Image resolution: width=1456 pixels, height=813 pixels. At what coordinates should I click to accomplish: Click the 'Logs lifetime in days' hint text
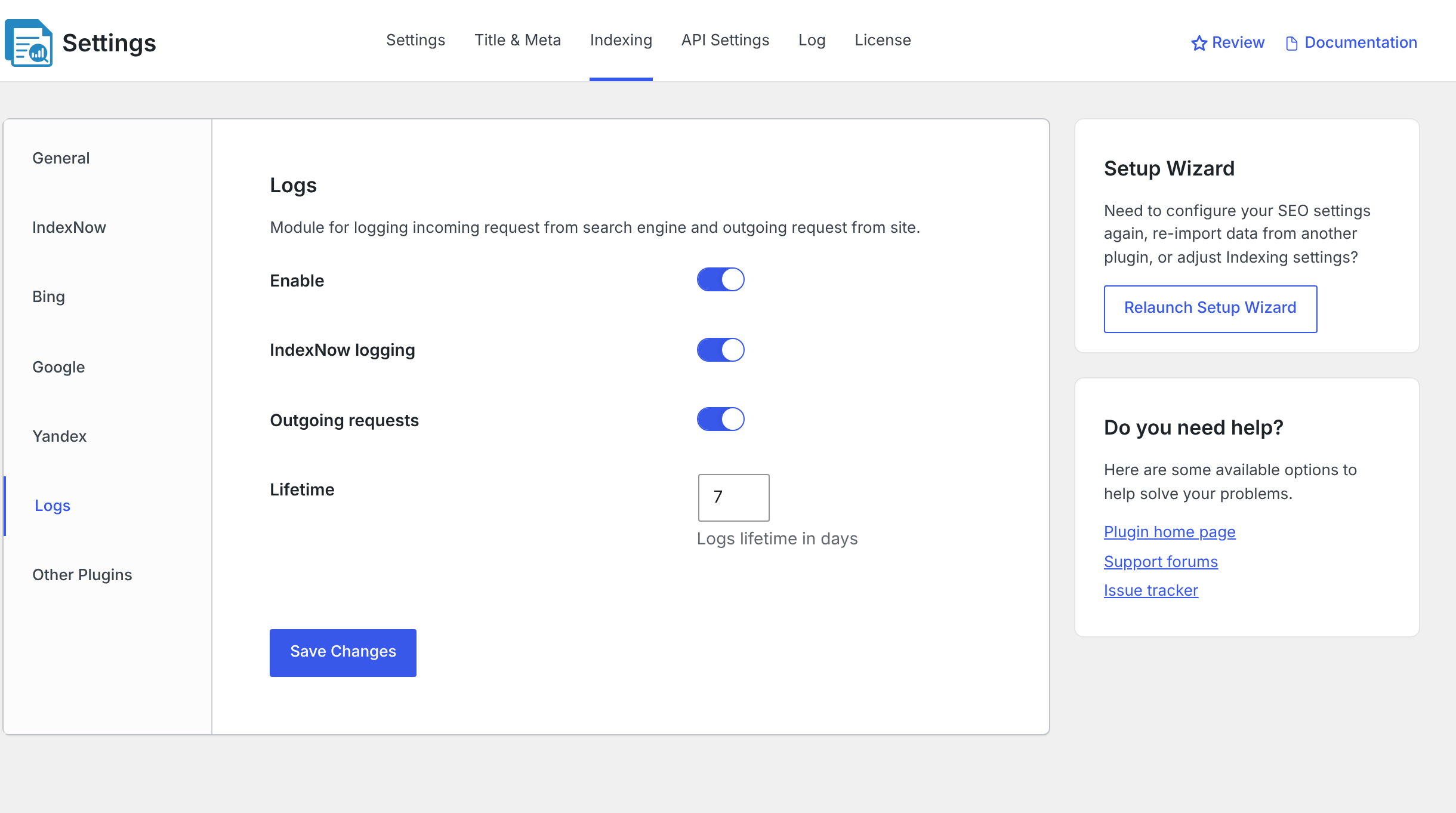[x=777, y=538]
